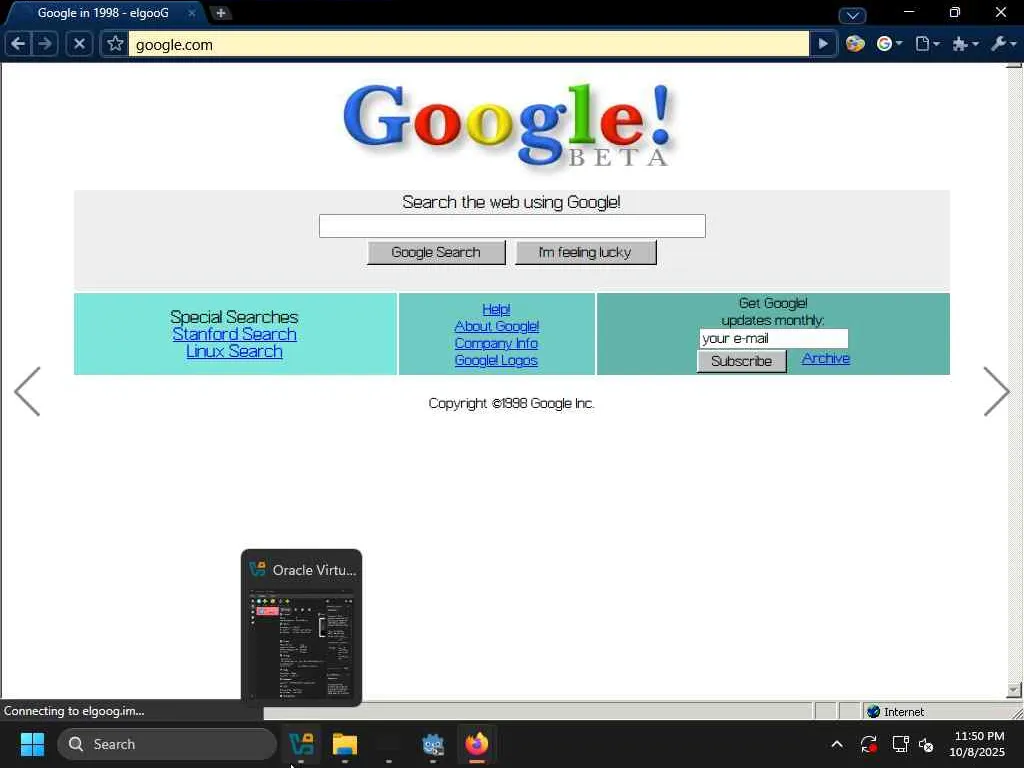This screenshot has height=768, width=1024.
Task: Click the muted volume tray icon
Action: (927, 744)
